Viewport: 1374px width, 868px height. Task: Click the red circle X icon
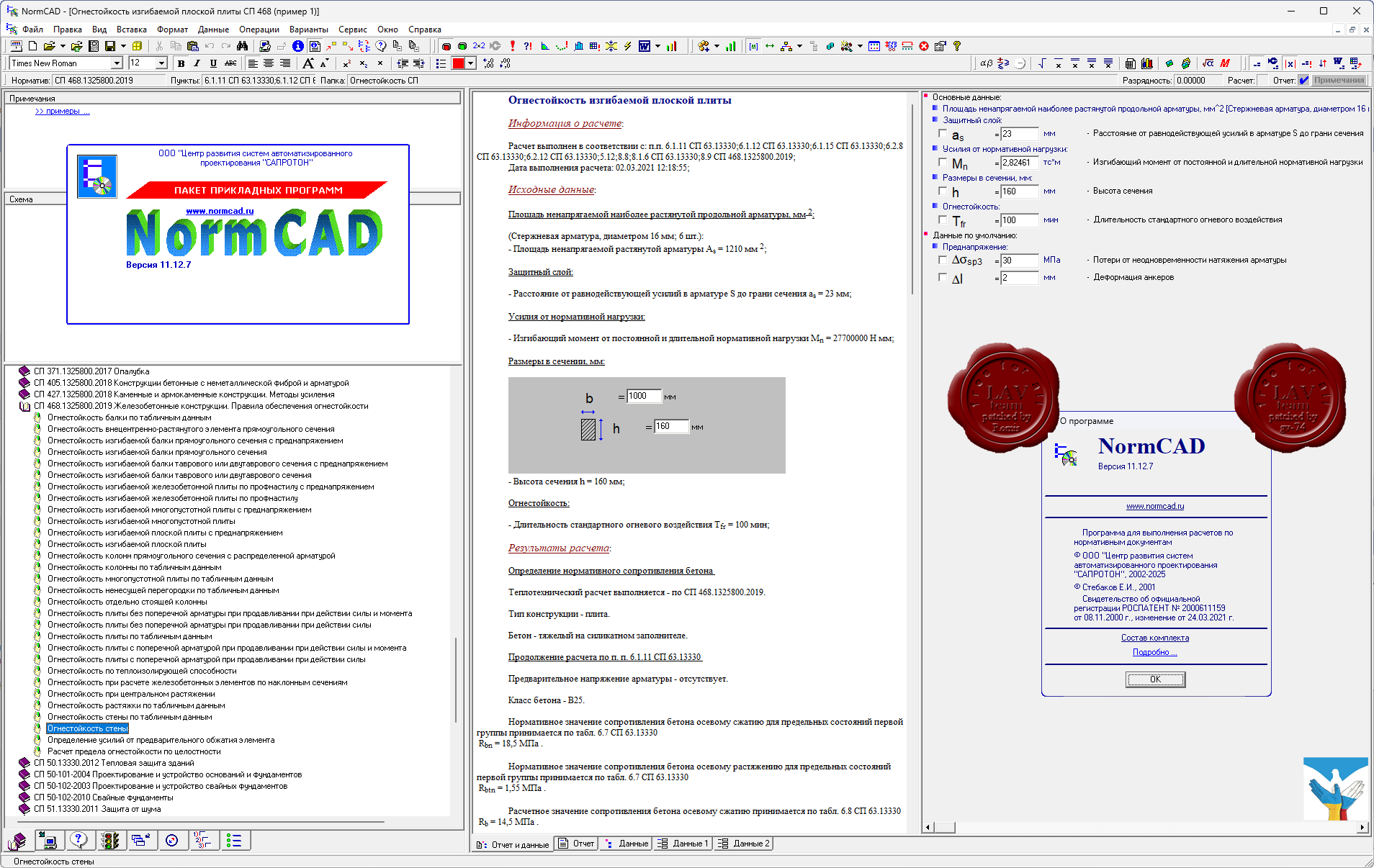[x=924, y=46]
